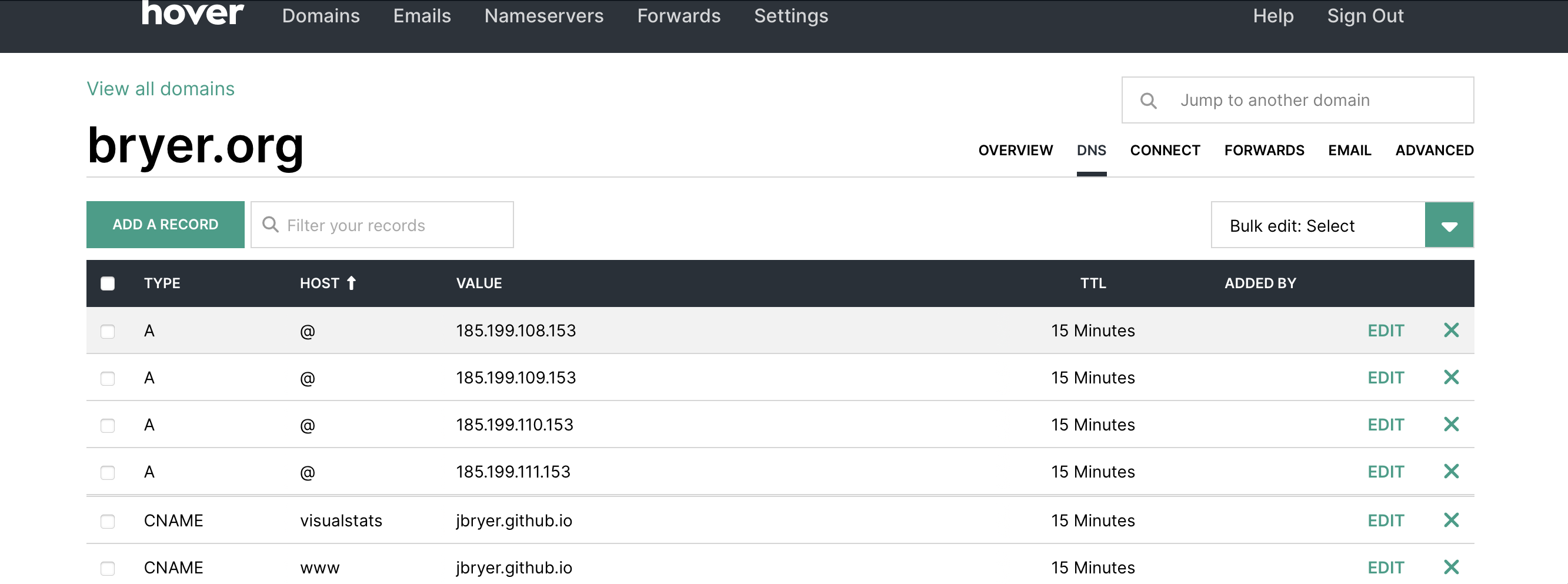
Task: Select the visualstats CNAME row checkbox
Action: coord(108,521)
